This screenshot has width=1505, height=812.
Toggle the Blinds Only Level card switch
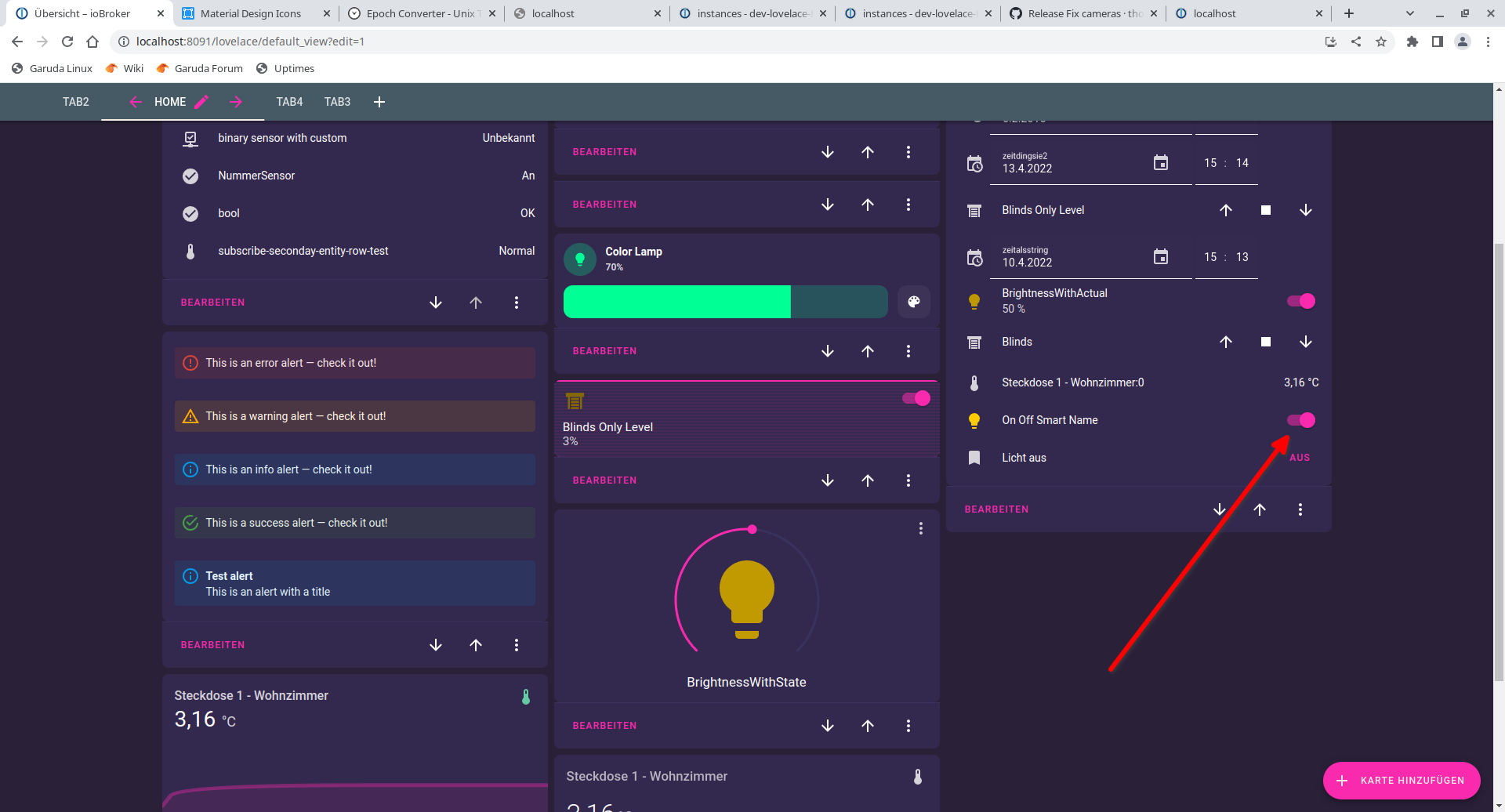pos(916,398)
